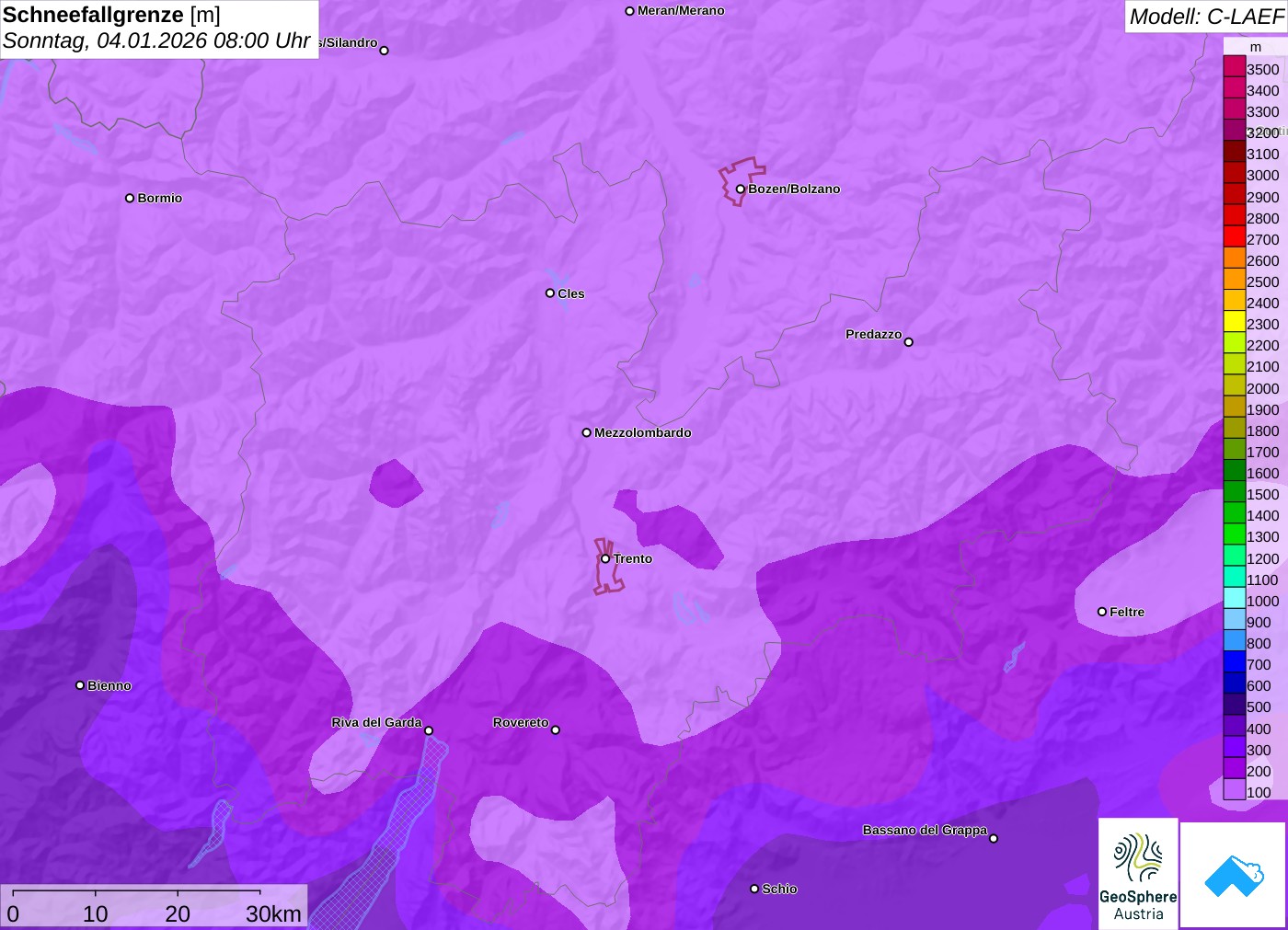The width and height of the screenshot is (1288, 930).
Task: Select the yellow 2300 m legend swatch
Action: (x=1235, y=321)
